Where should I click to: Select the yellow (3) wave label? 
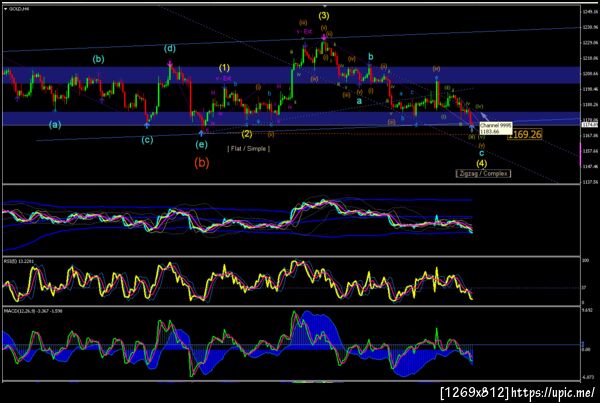click(x=324, y=16)
